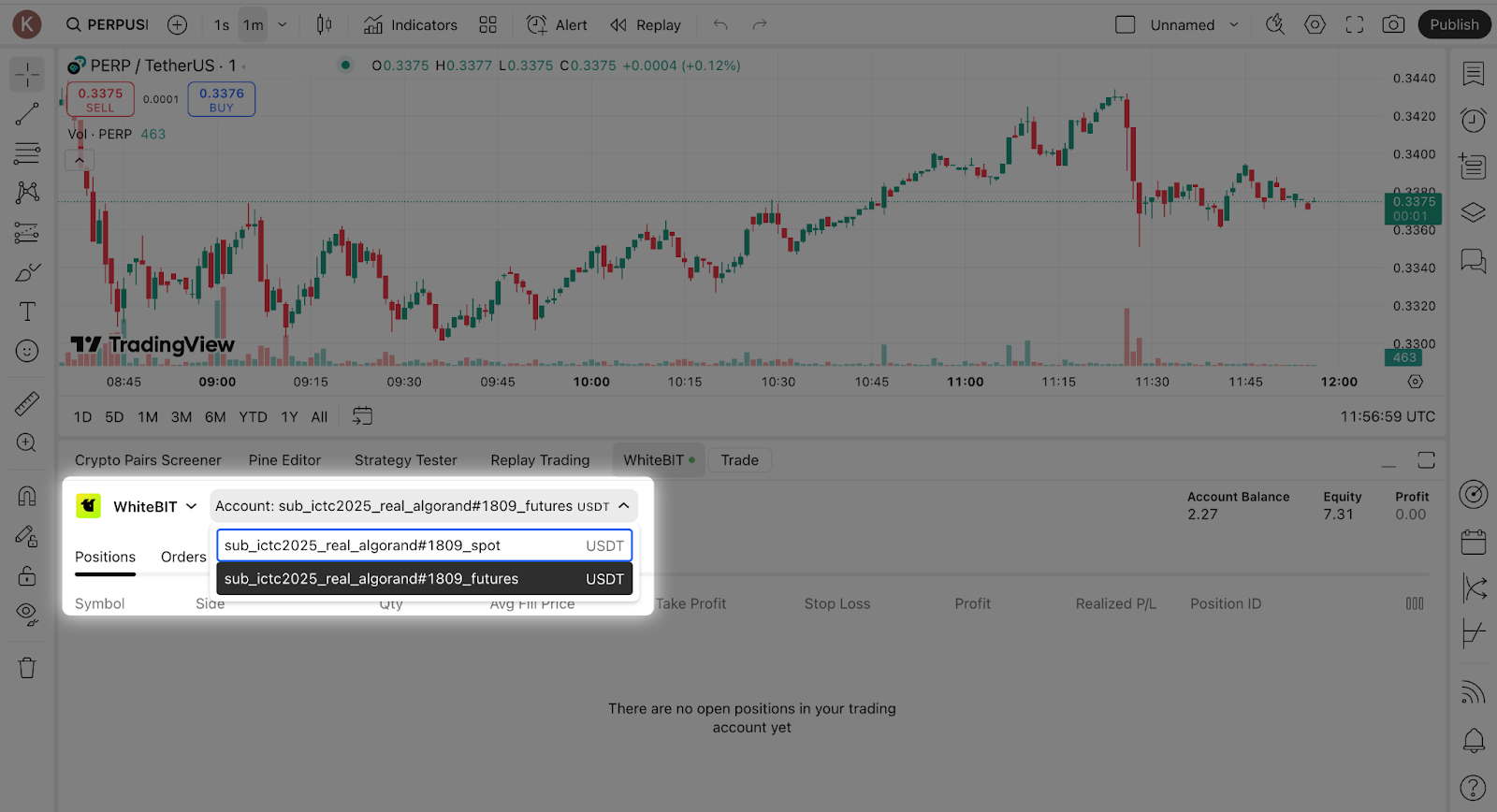
Task: Choose the algorand#1809_futures account option
Action: tap(424, 579)
